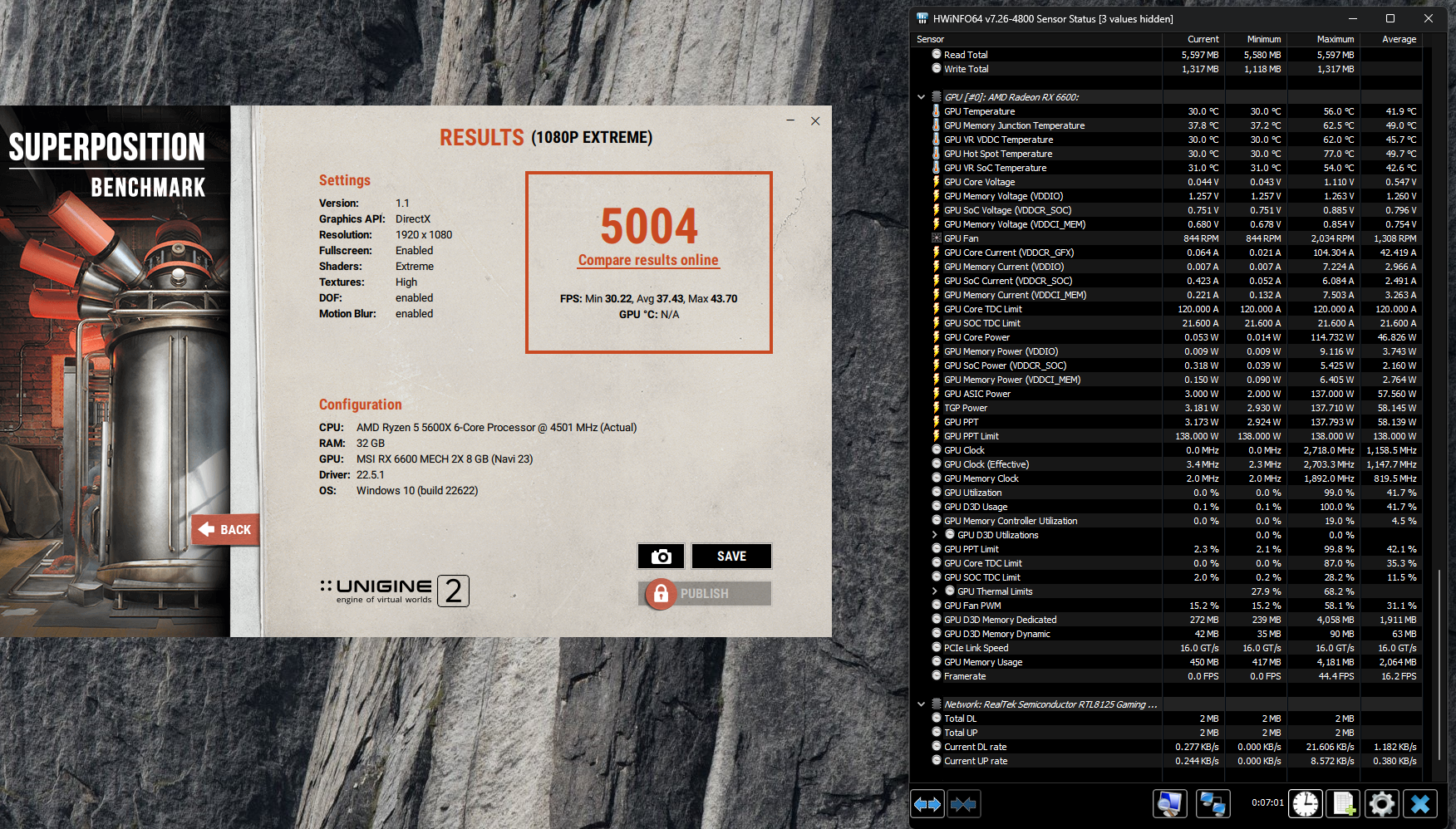This screenshot has height=829, width=1456.
Task: Click the 2,034 RPM maximum fan value
Action: 1332,238
